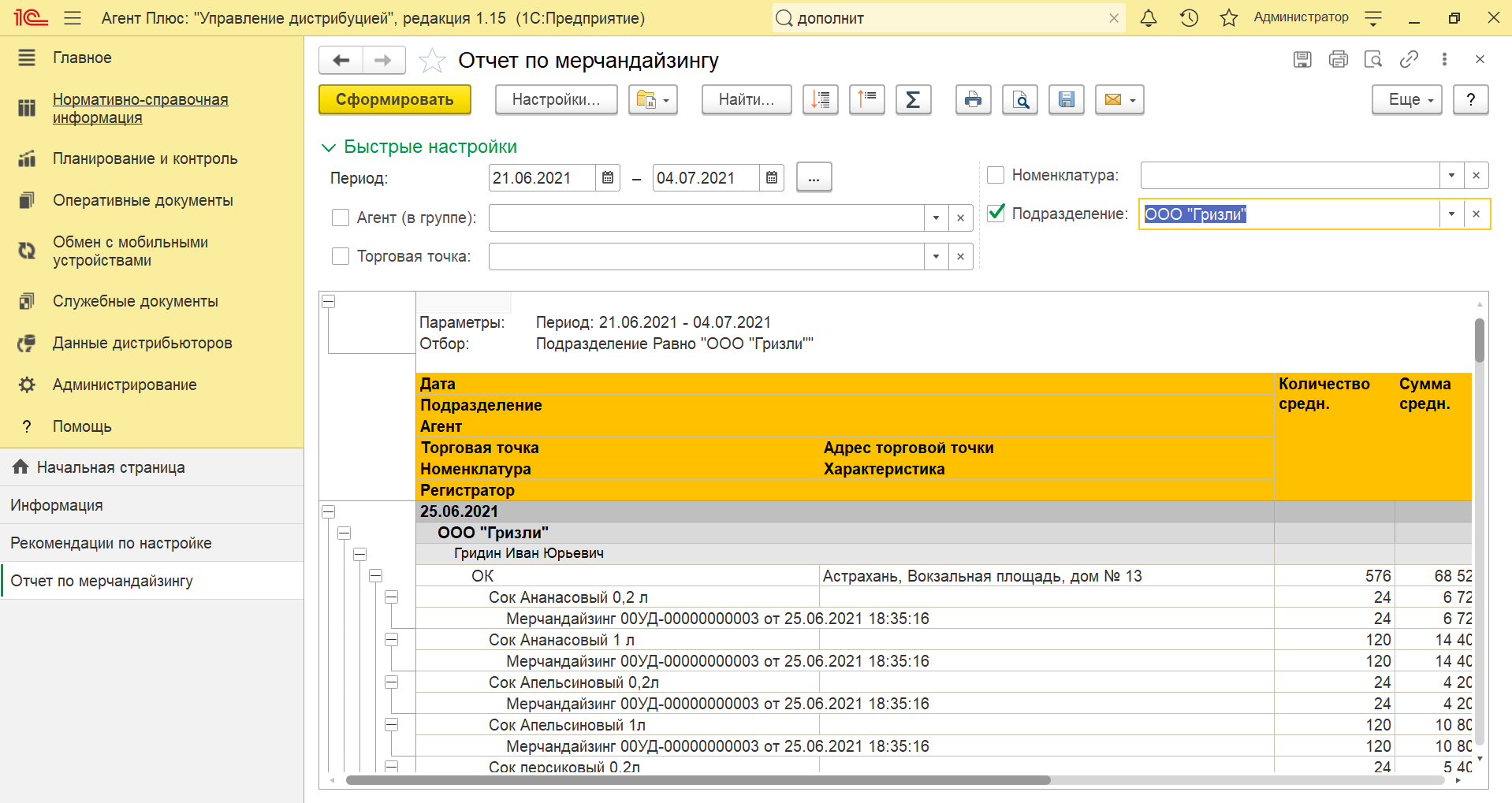Click Найти... button
Image resolution: width=1512 pixels, height=803 pixels.
pos(747,100)
